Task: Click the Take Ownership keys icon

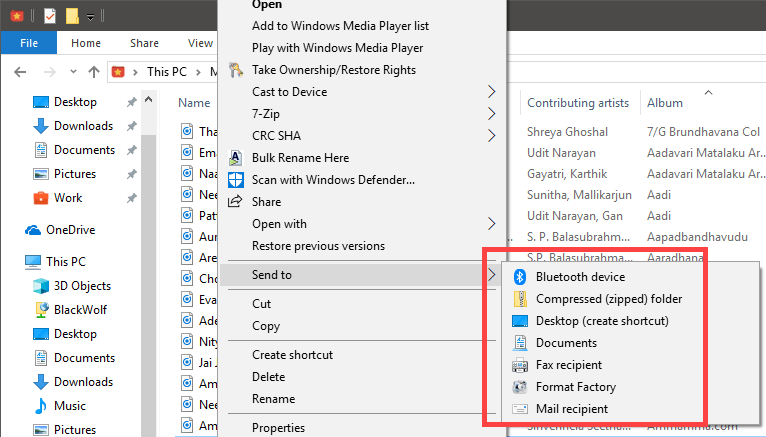Action: coord(236,70)
